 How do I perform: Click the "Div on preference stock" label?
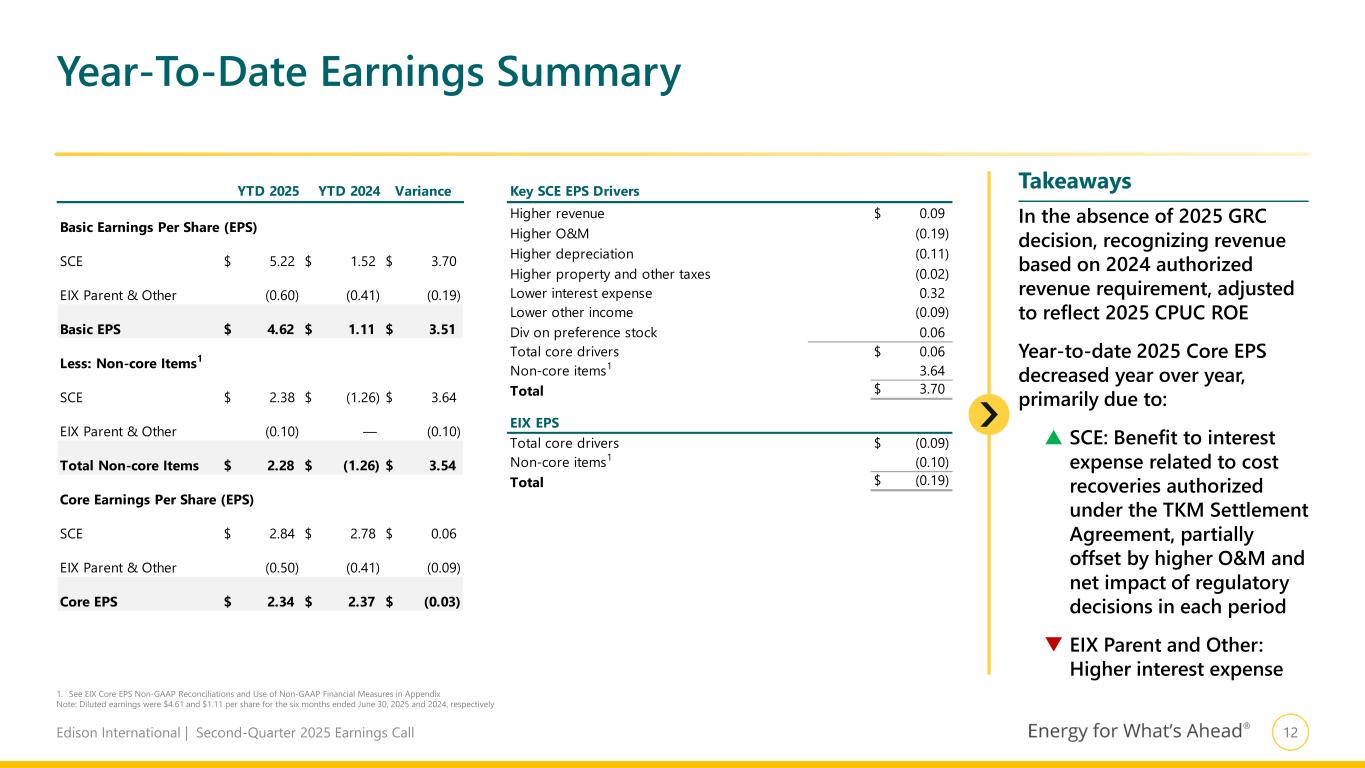tap(584, 333)
